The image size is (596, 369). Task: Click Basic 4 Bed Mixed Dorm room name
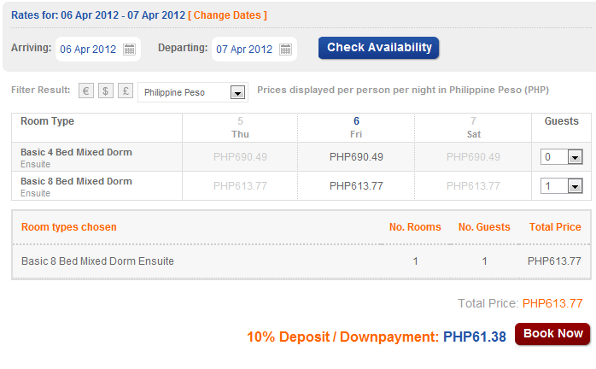(x=76, y=152)
